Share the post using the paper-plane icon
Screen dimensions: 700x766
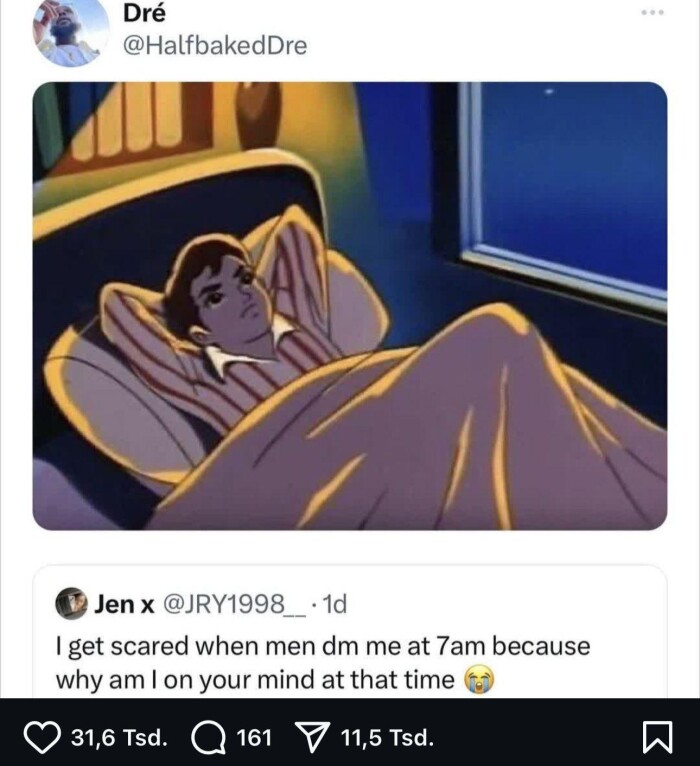click(x=314, y=738)
